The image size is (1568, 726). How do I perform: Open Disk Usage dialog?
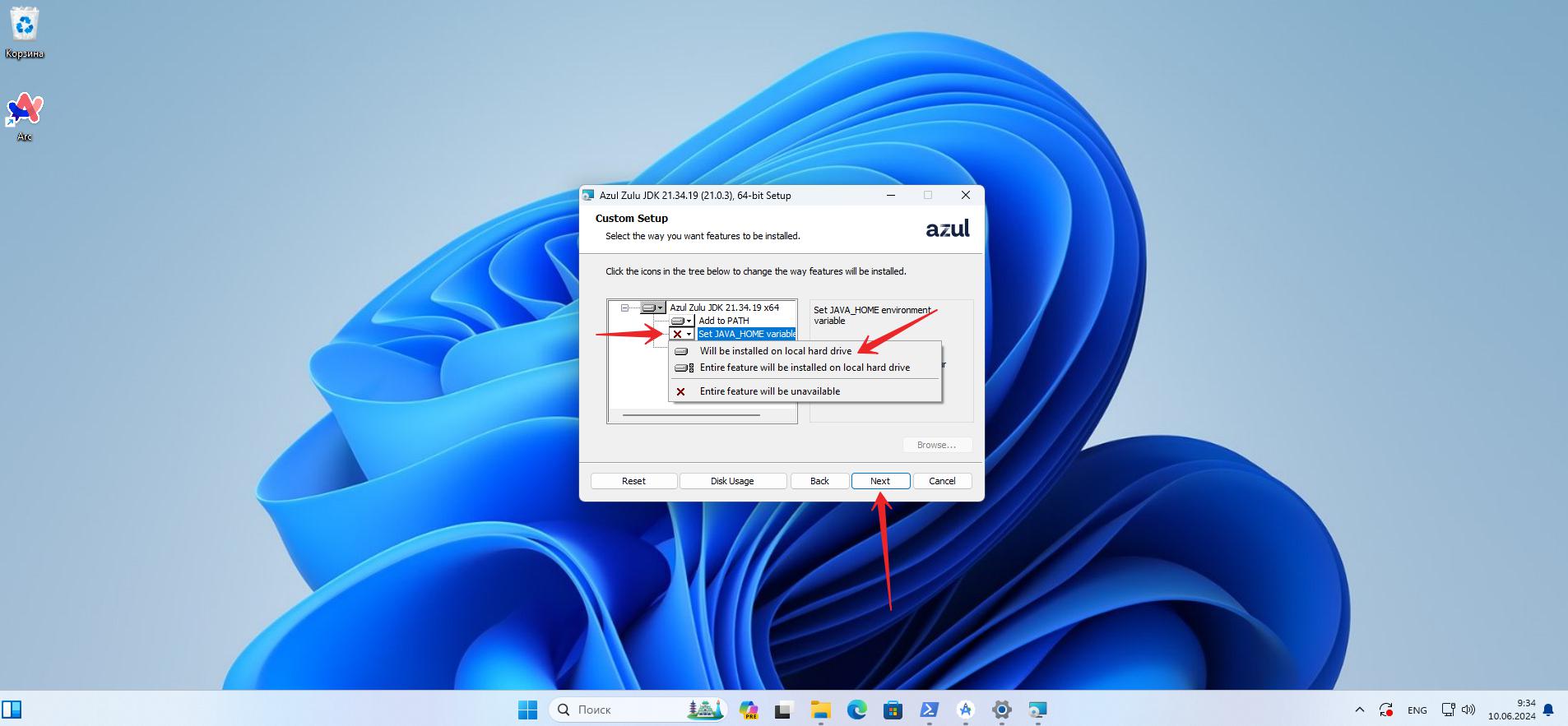732,481
